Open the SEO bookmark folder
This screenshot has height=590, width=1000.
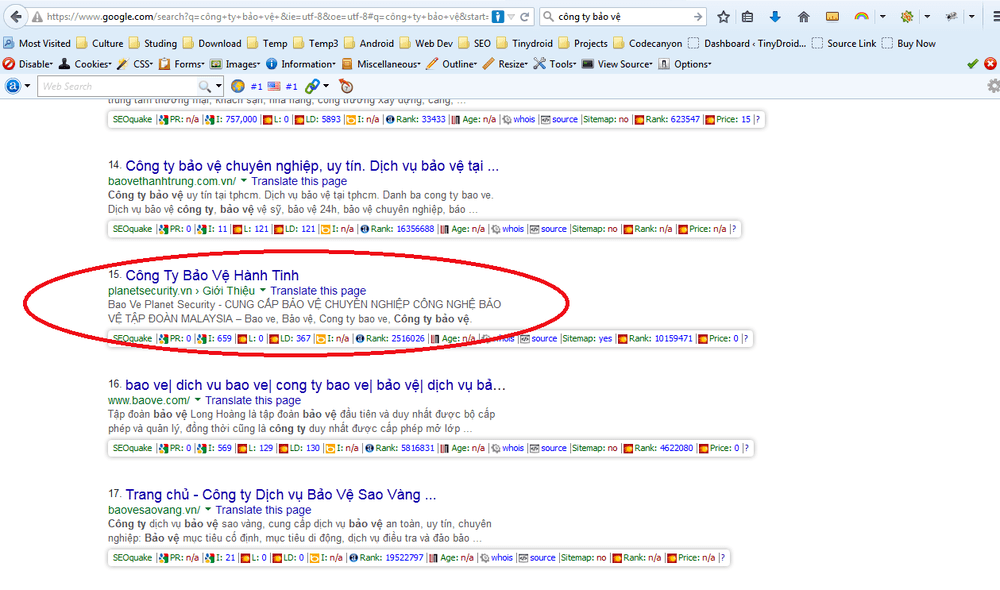tap(474, 43)
